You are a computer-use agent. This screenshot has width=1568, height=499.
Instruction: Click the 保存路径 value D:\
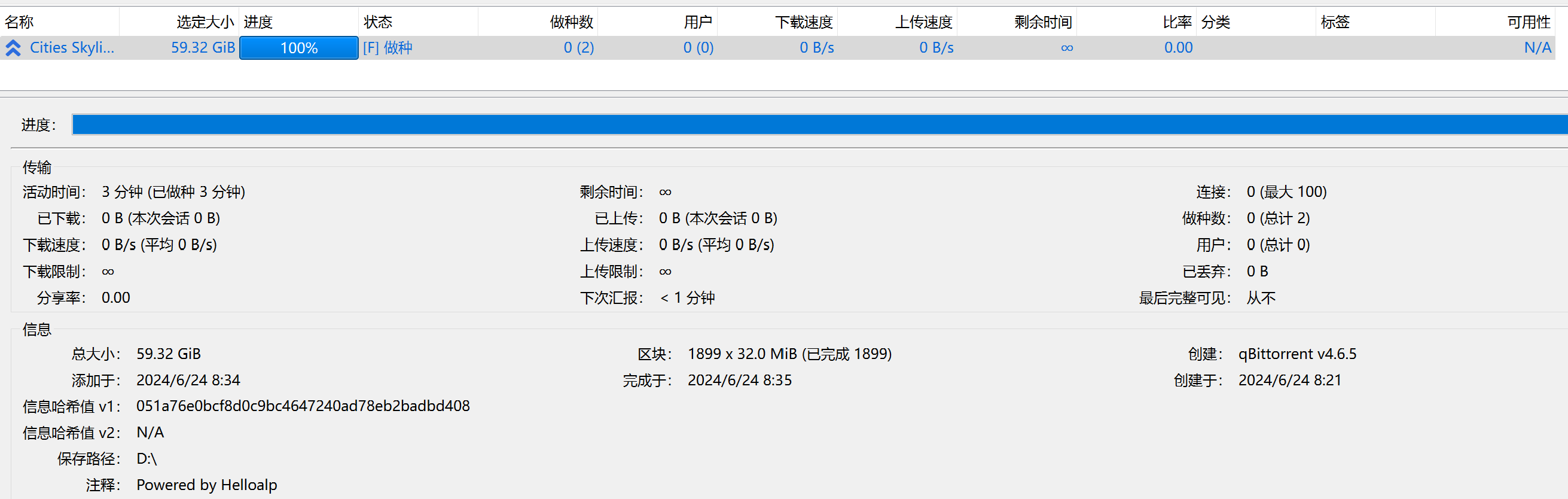coord(147,459)
